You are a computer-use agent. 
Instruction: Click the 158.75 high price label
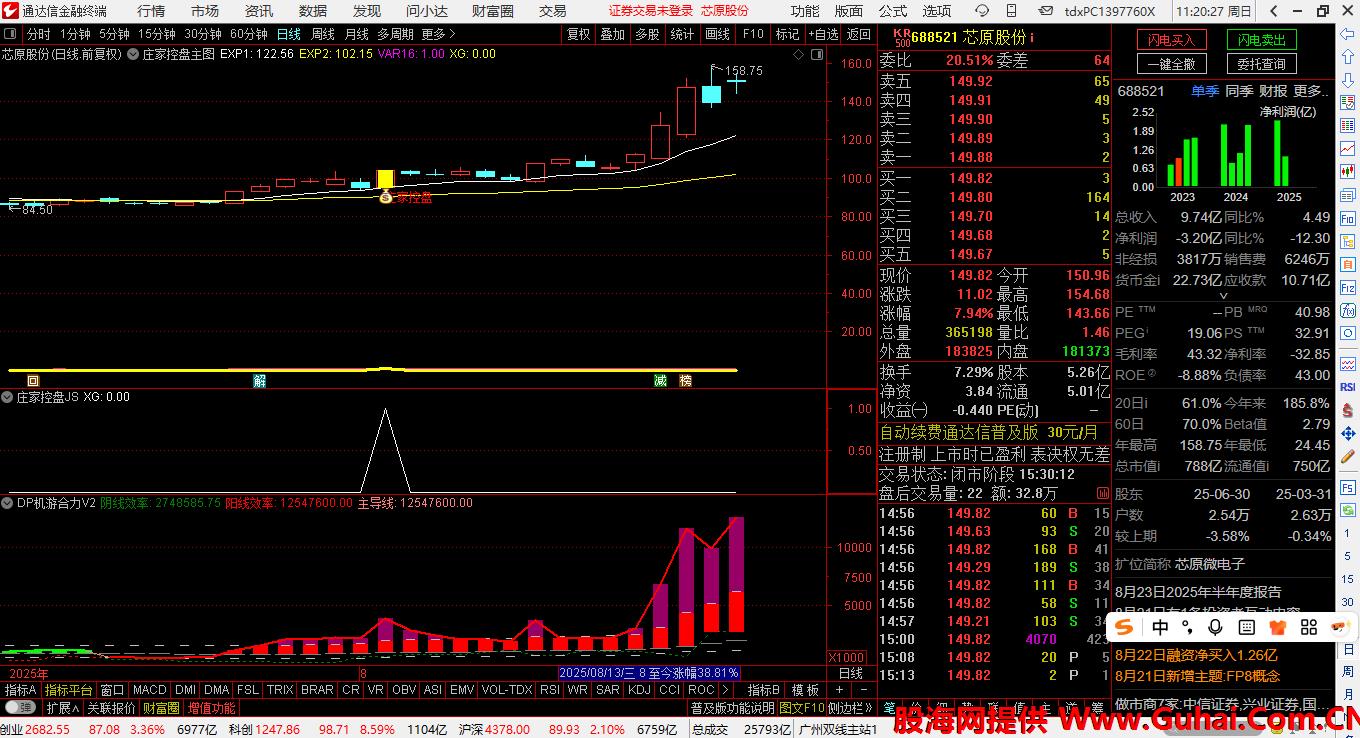point(744,71)
